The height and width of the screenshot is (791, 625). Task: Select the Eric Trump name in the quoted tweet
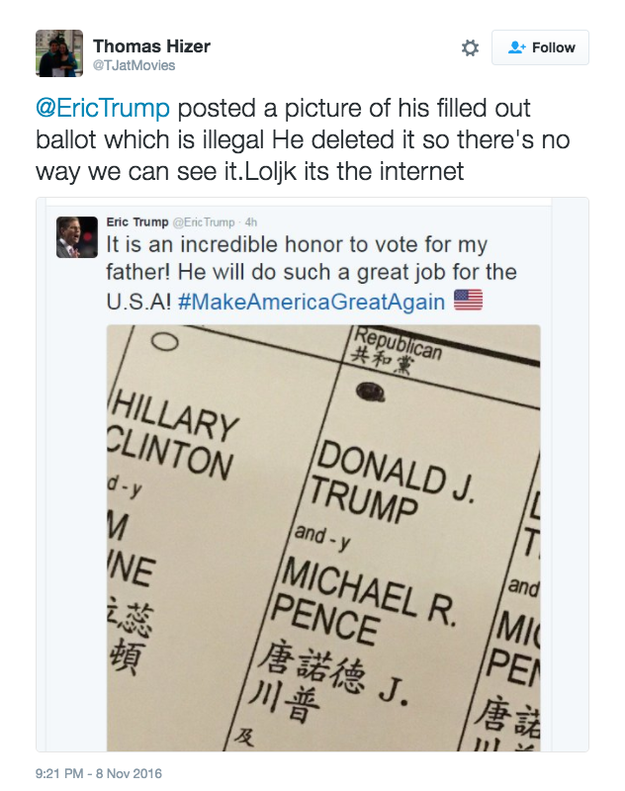click(137, 222)
